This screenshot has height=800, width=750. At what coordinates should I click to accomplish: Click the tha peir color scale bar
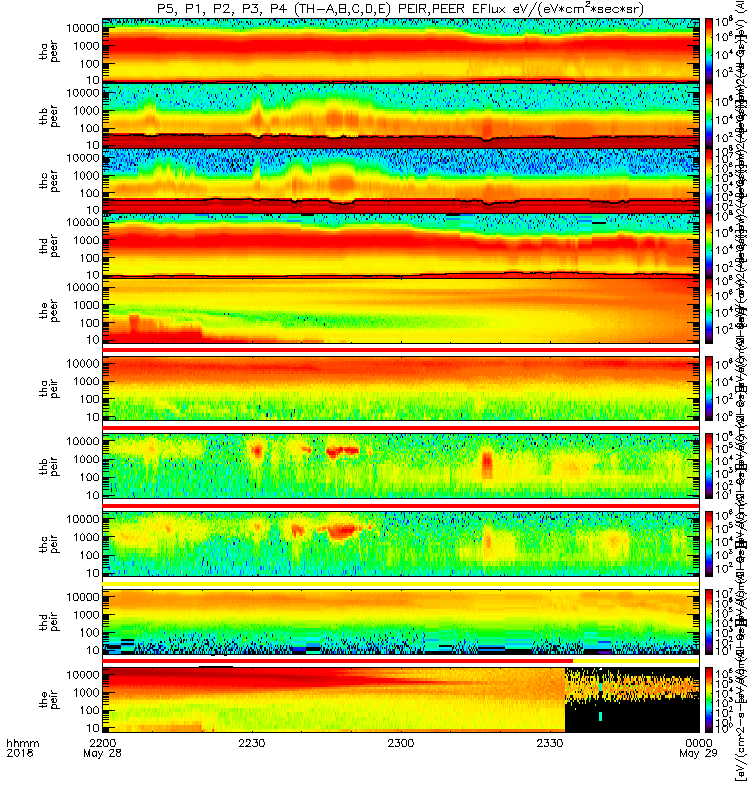[709, 388]
